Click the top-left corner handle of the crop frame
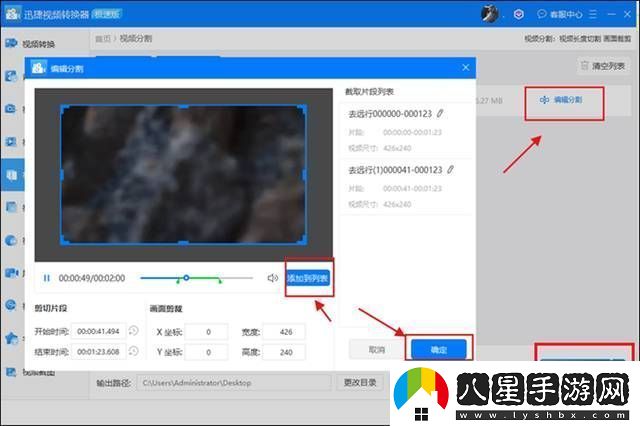The width and height of the screenshot is (640, 426). tap(63, 107)
